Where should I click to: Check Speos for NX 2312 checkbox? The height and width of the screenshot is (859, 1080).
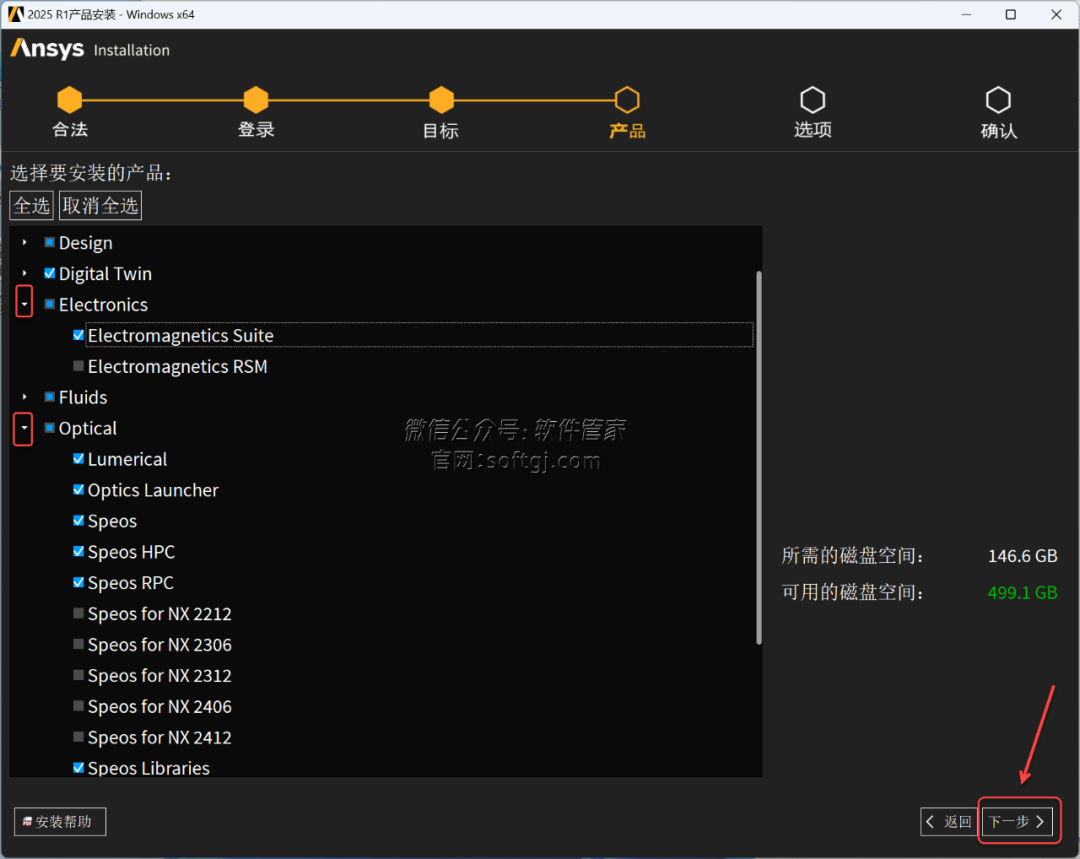point(79,676)
